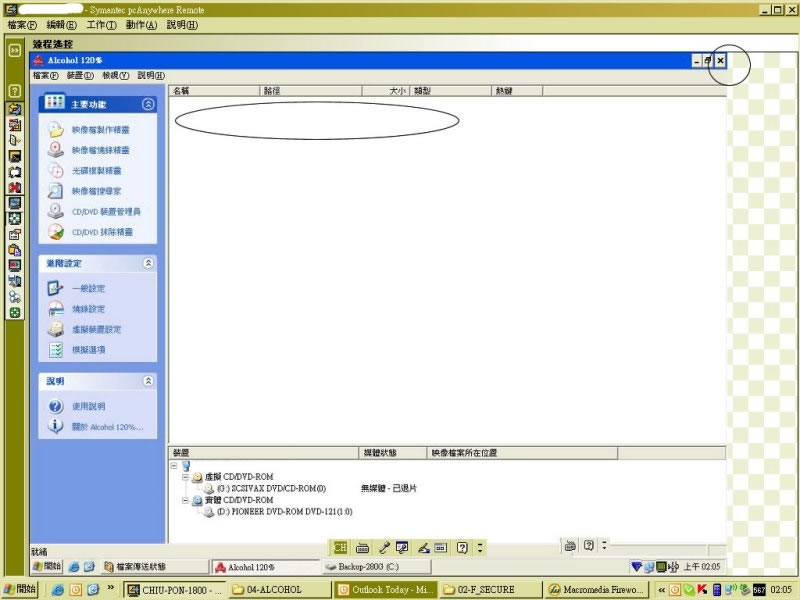800x600 pixels.
Task: Open the remote desktop 開始 Start button
Action: pyautogui.click(x=47, y=566)
